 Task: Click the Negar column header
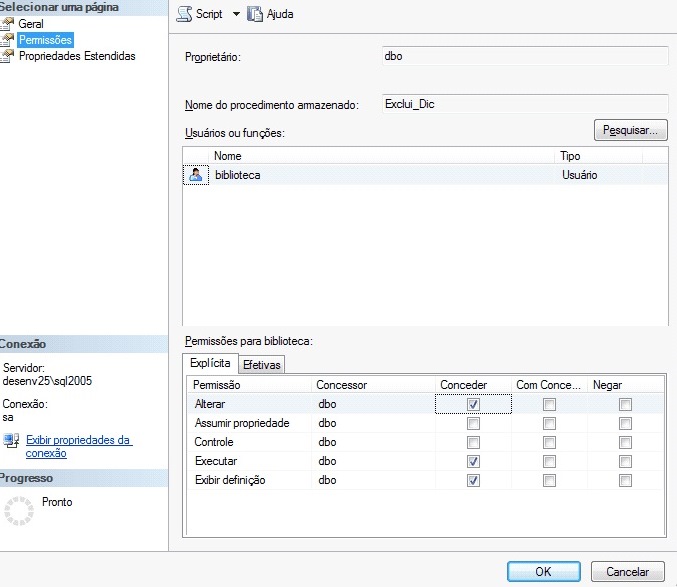tap(625, 385)
